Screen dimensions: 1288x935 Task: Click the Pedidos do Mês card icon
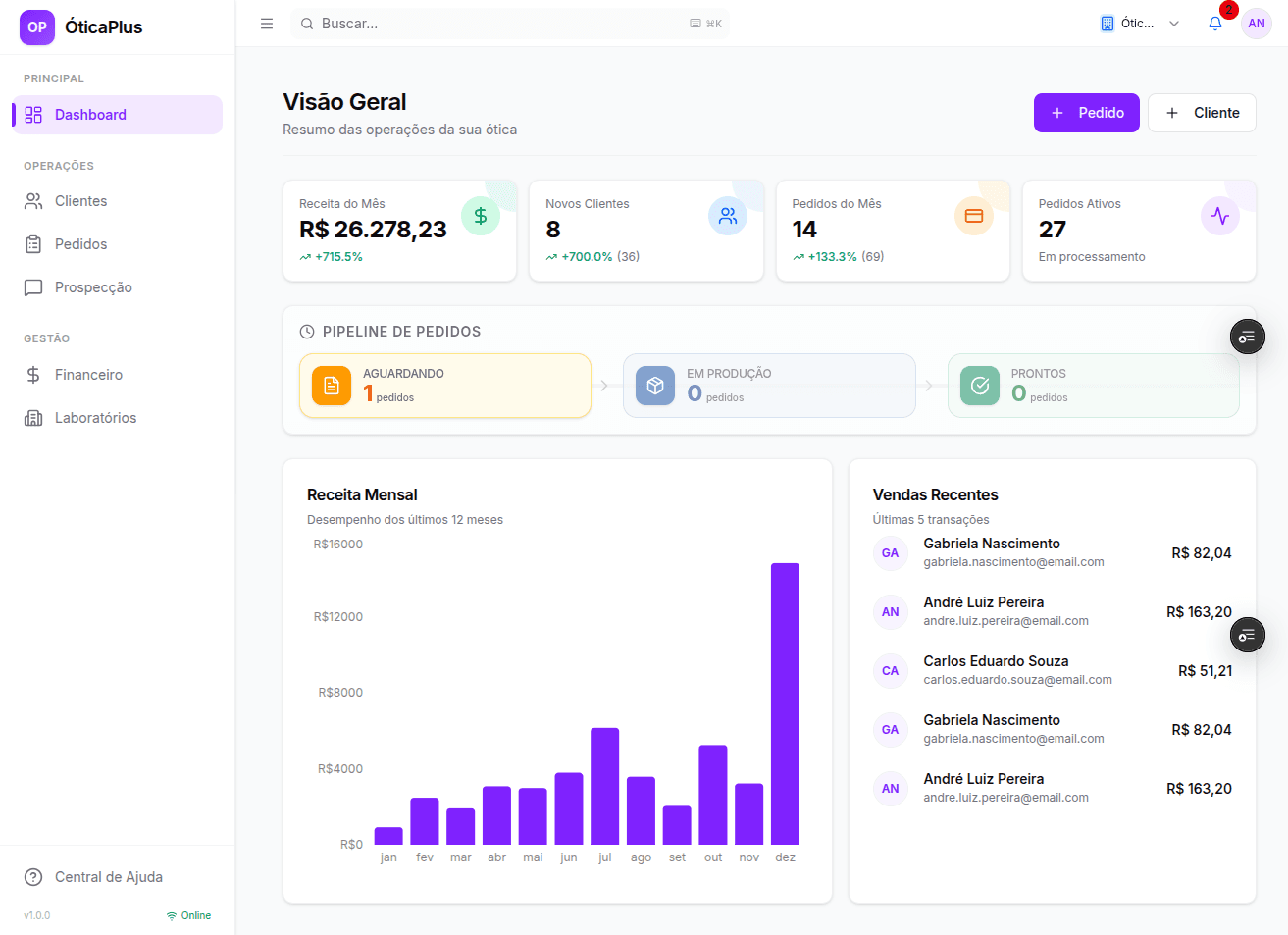(974, 216)
